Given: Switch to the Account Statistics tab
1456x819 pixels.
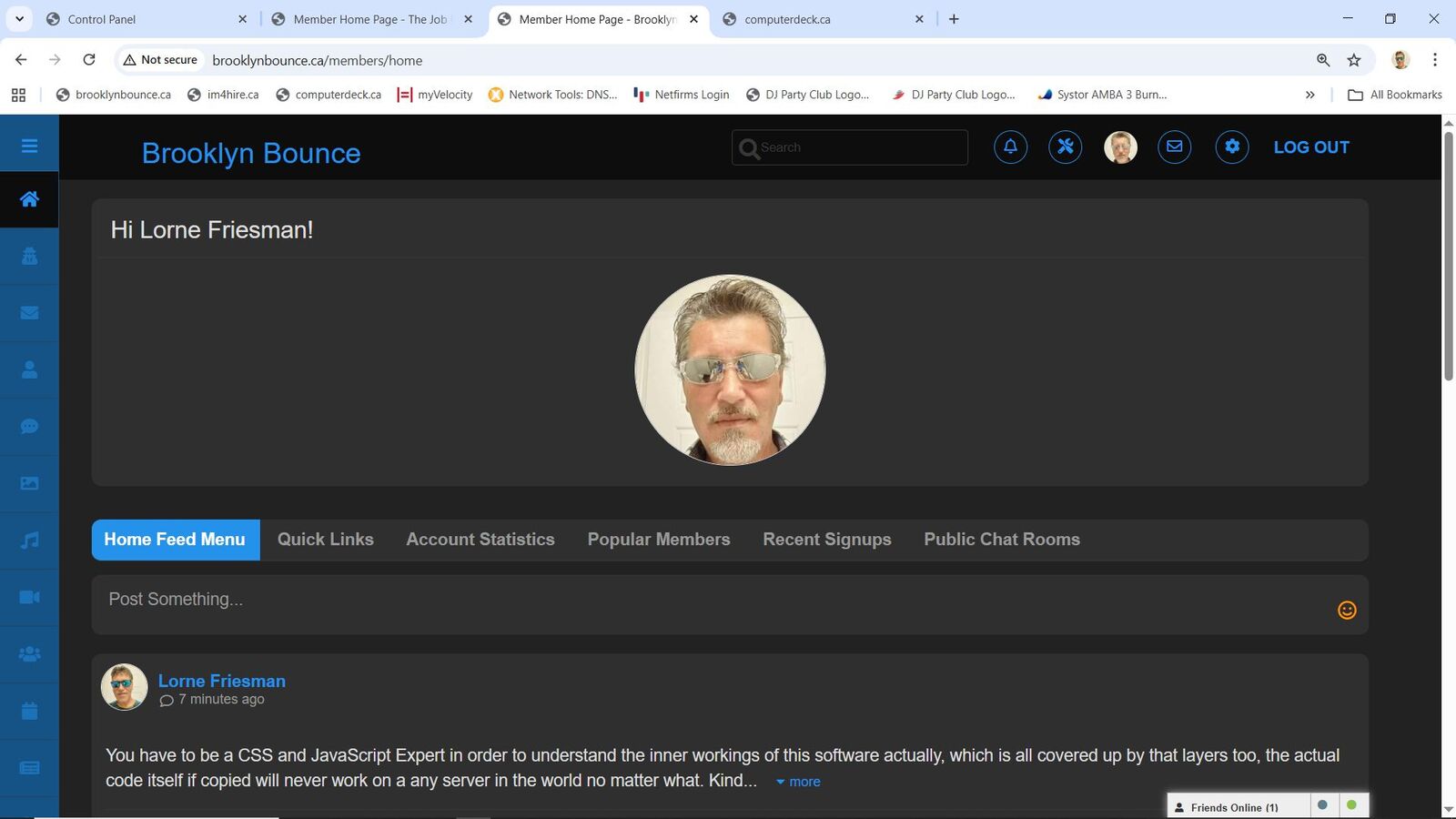Looking at the screenshot, I should coord(480,540).
